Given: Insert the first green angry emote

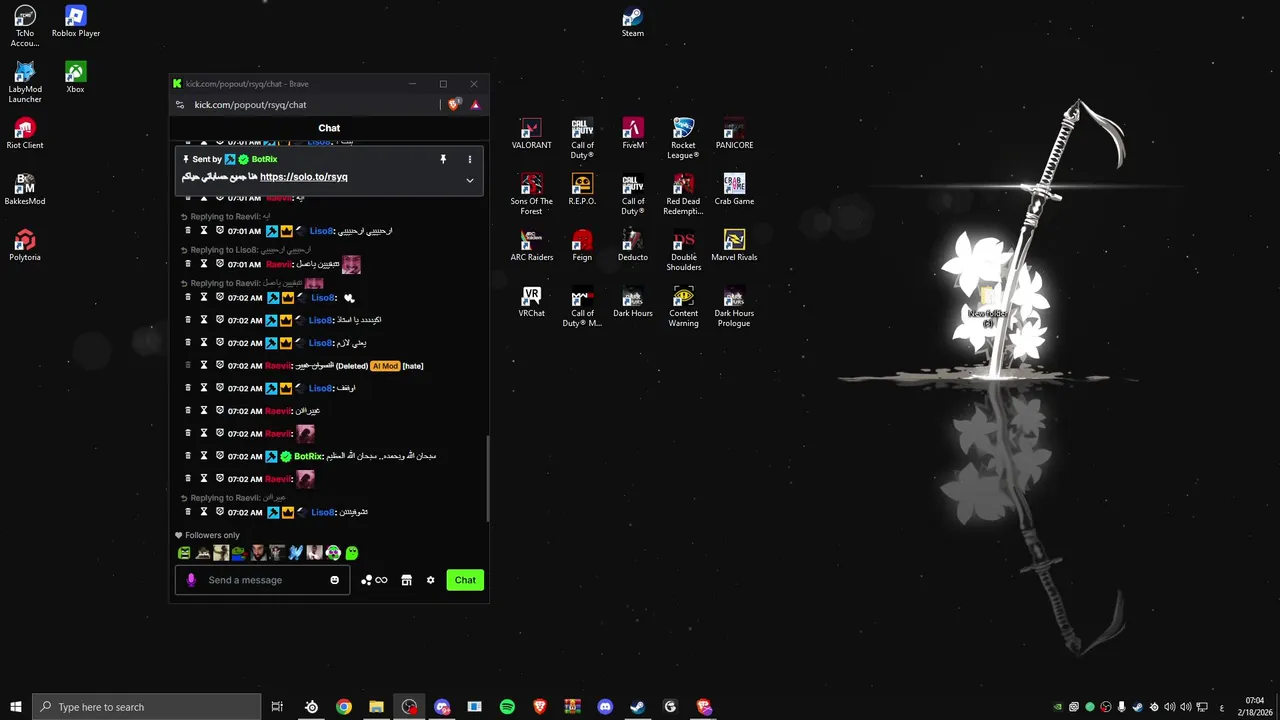Looking at the screenshot, I should coord(184,552).
